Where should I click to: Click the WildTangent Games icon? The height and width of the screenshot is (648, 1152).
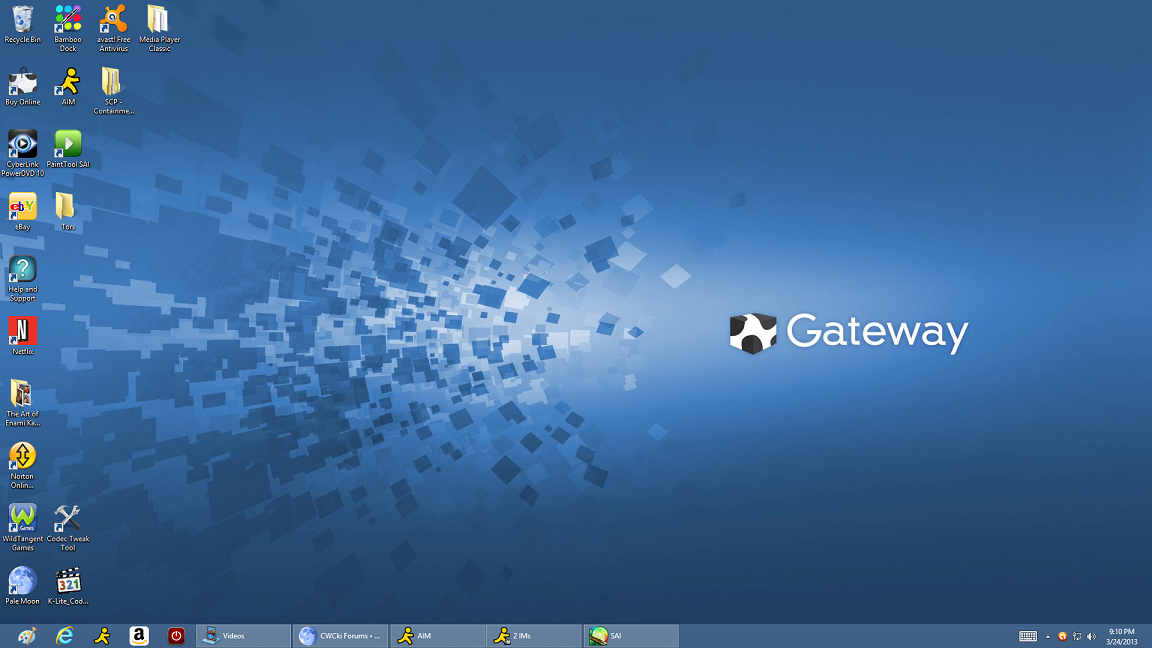23,528
